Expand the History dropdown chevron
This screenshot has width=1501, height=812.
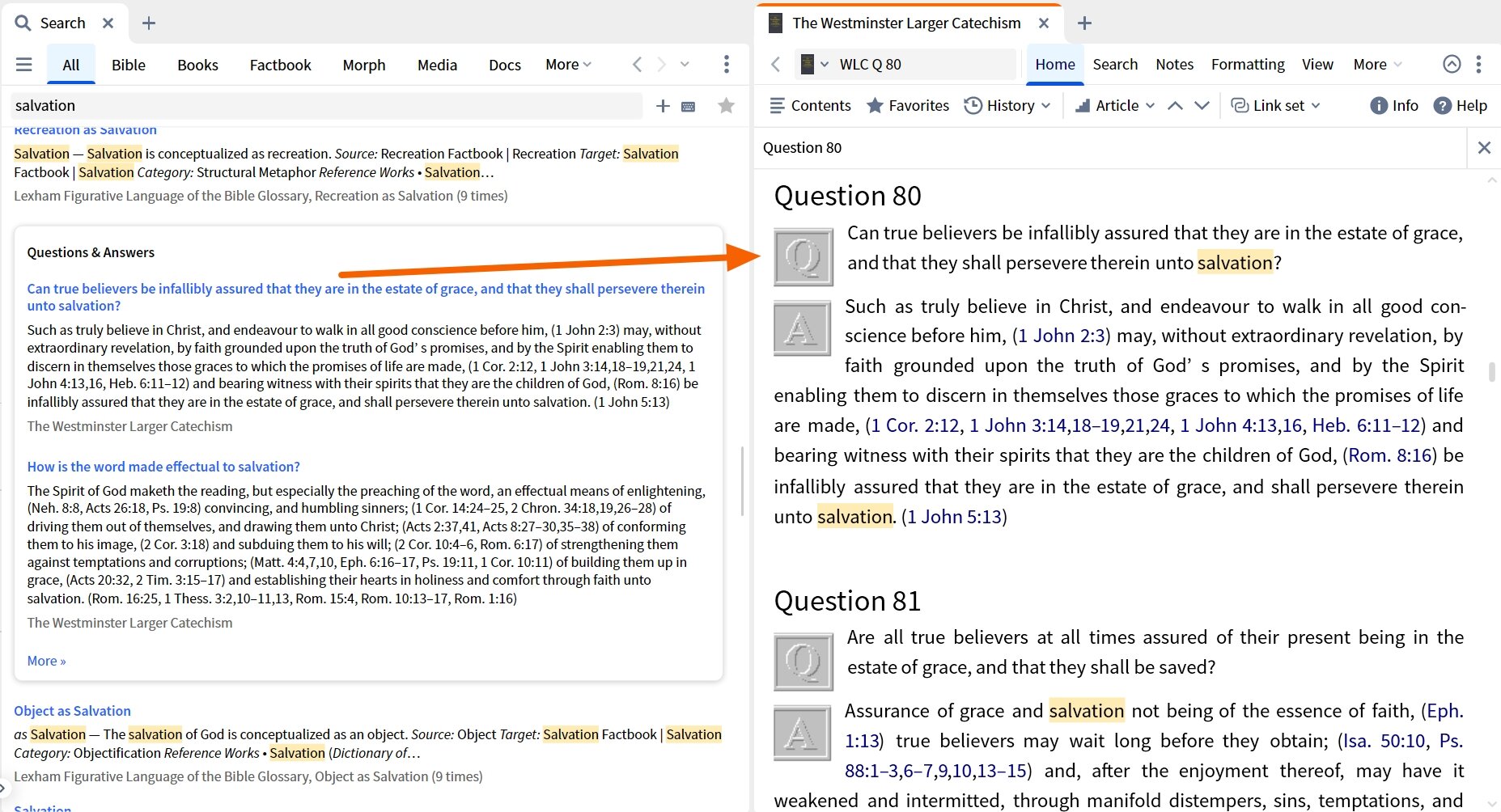[x=1046, y=106]
